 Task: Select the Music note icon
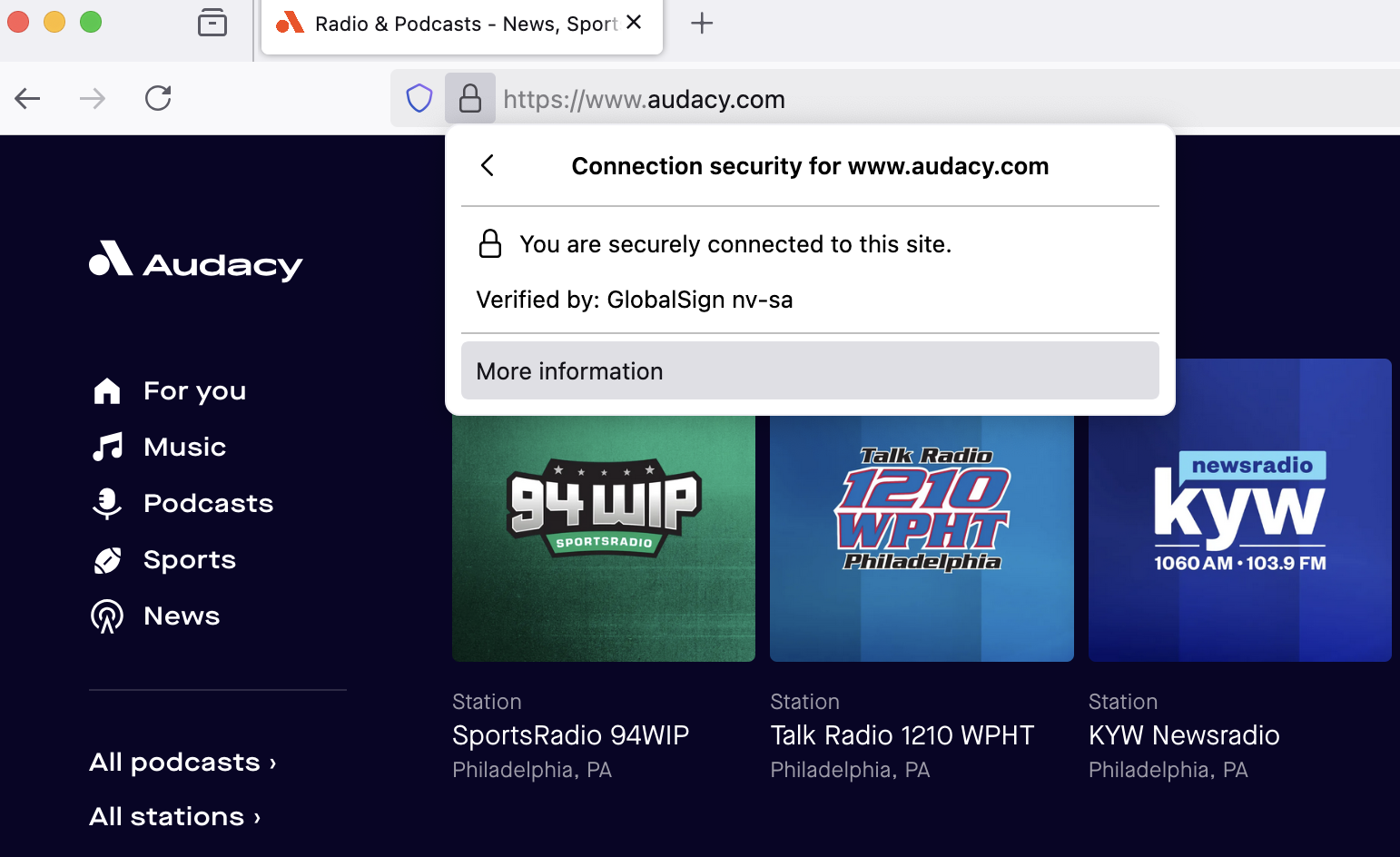click(x=107, y=447)
